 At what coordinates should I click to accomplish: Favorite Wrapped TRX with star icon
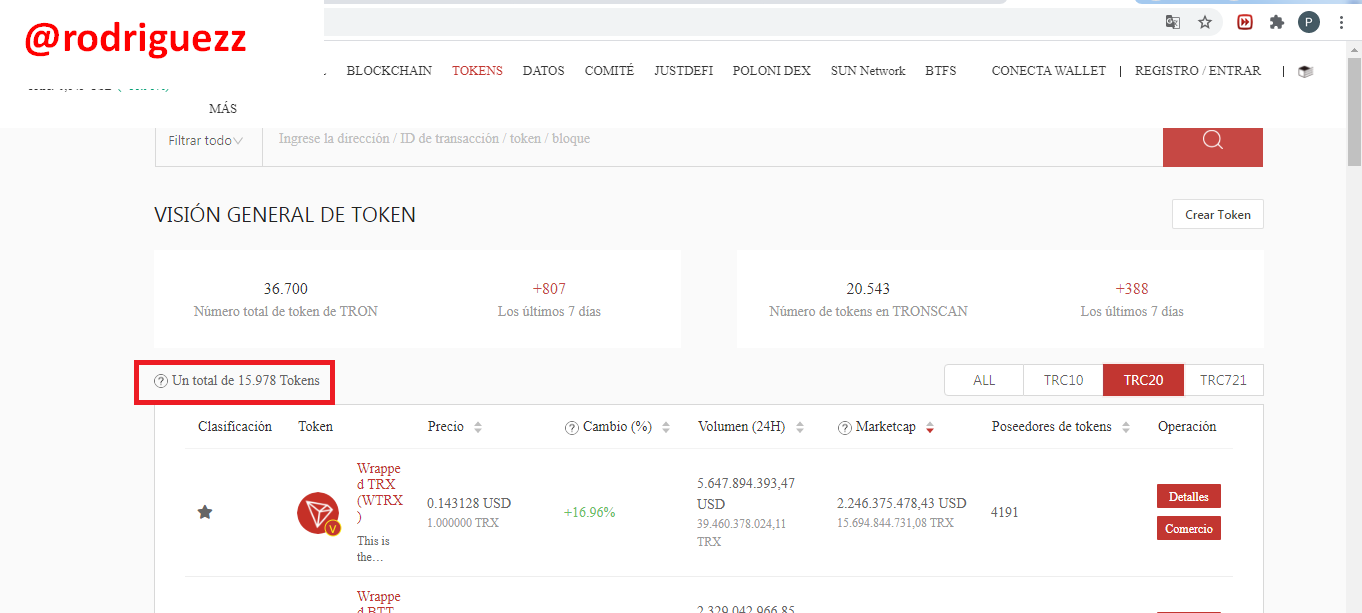point(205,512)
